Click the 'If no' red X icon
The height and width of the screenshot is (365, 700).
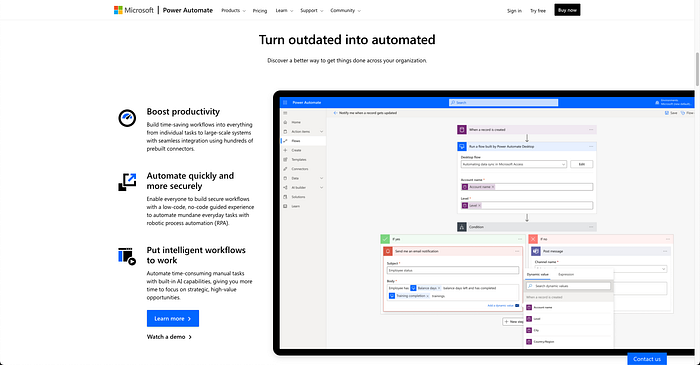coord(533,239)
